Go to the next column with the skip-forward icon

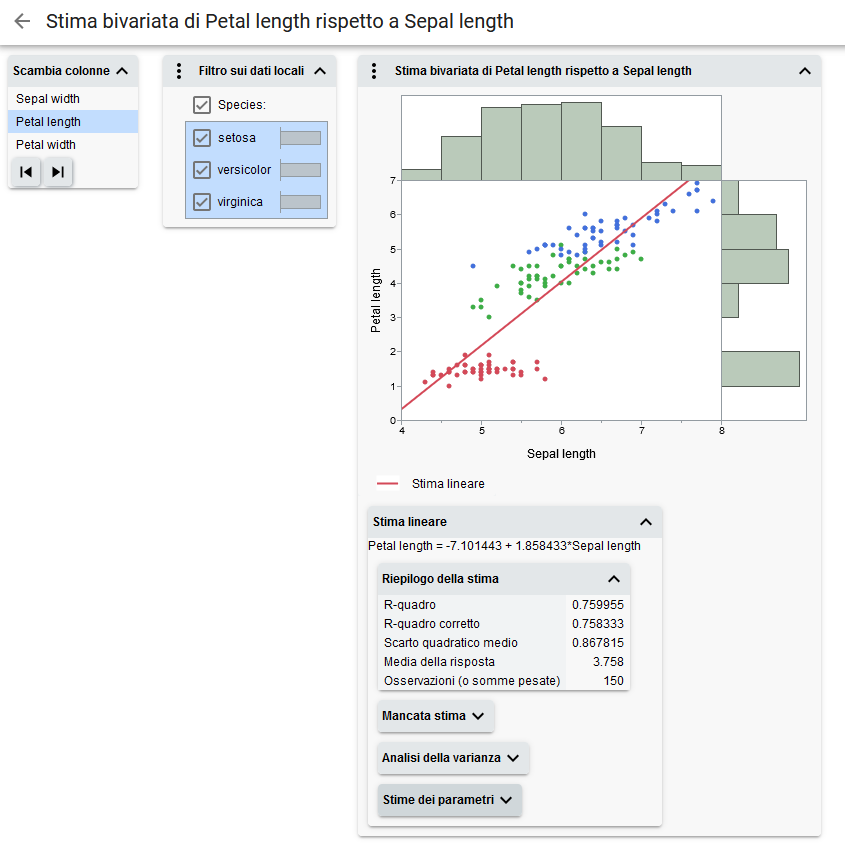pyautogui.click(x=58, y=172)
